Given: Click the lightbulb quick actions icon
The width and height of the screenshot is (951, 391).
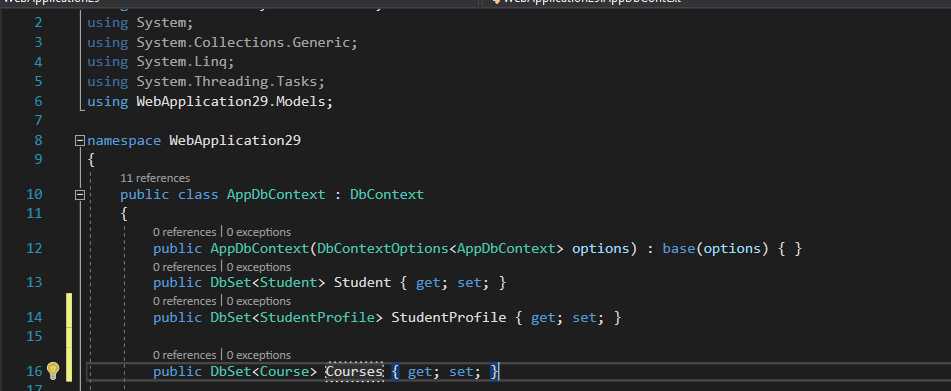Looking at the screenshot, I should point(53,370).
